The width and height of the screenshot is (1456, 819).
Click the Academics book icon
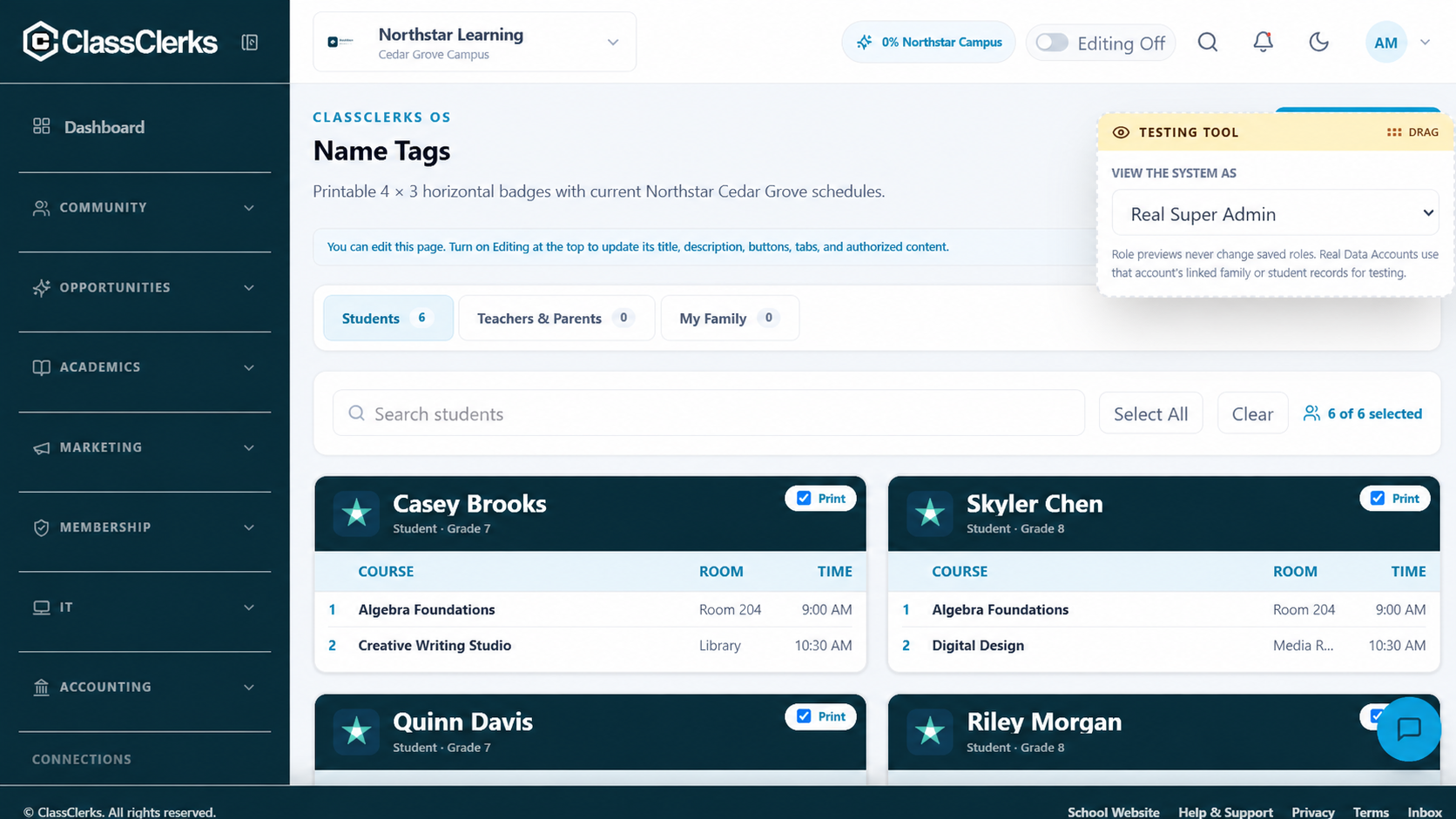41,367
